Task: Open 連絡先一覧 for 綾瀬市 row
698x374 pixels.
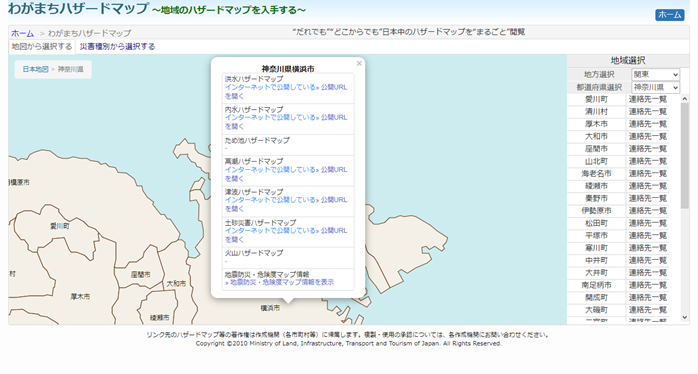Action: pyautogui.click(x=648, y=186)
